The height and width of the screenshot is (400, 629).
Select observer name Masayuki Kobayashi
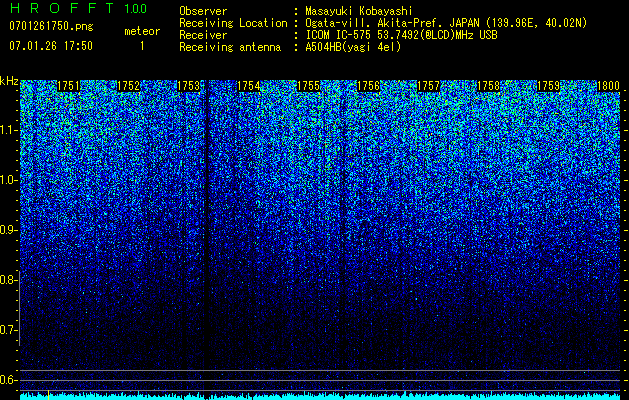point(359,11)
